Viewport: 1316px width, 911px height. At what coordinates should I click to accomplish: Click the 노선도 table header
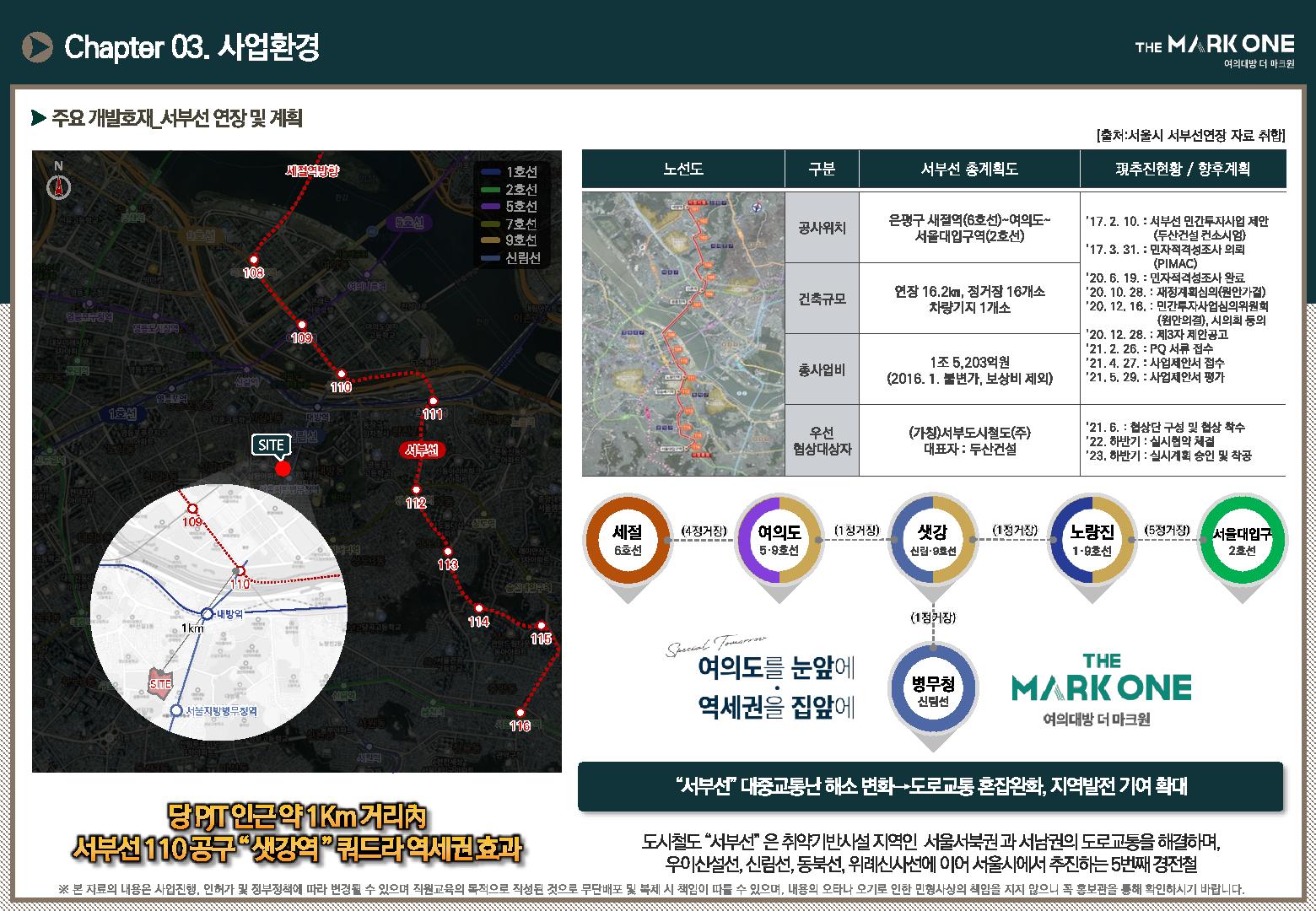click(683, 169)
